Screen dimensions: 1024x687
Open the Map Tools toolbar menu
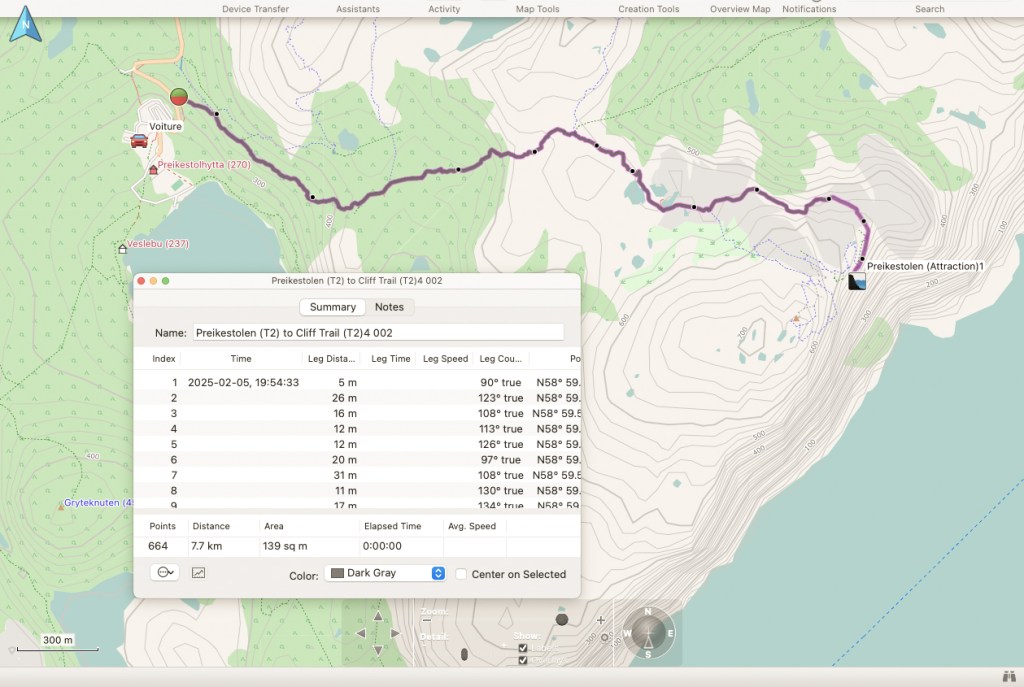coord(537,9)
